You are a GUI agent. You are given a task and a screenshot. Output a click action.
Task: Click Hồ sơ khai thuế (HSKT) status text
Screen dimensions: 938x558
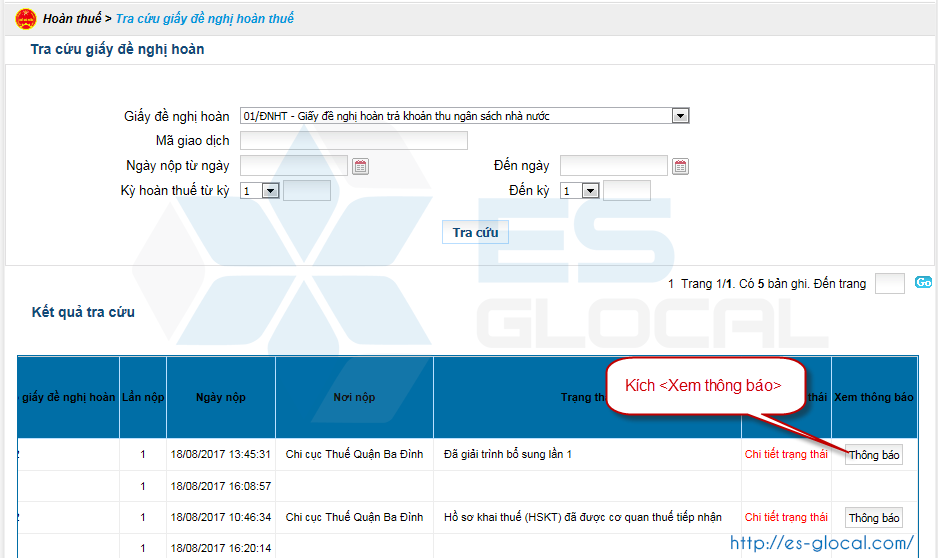tap(583, 517)
